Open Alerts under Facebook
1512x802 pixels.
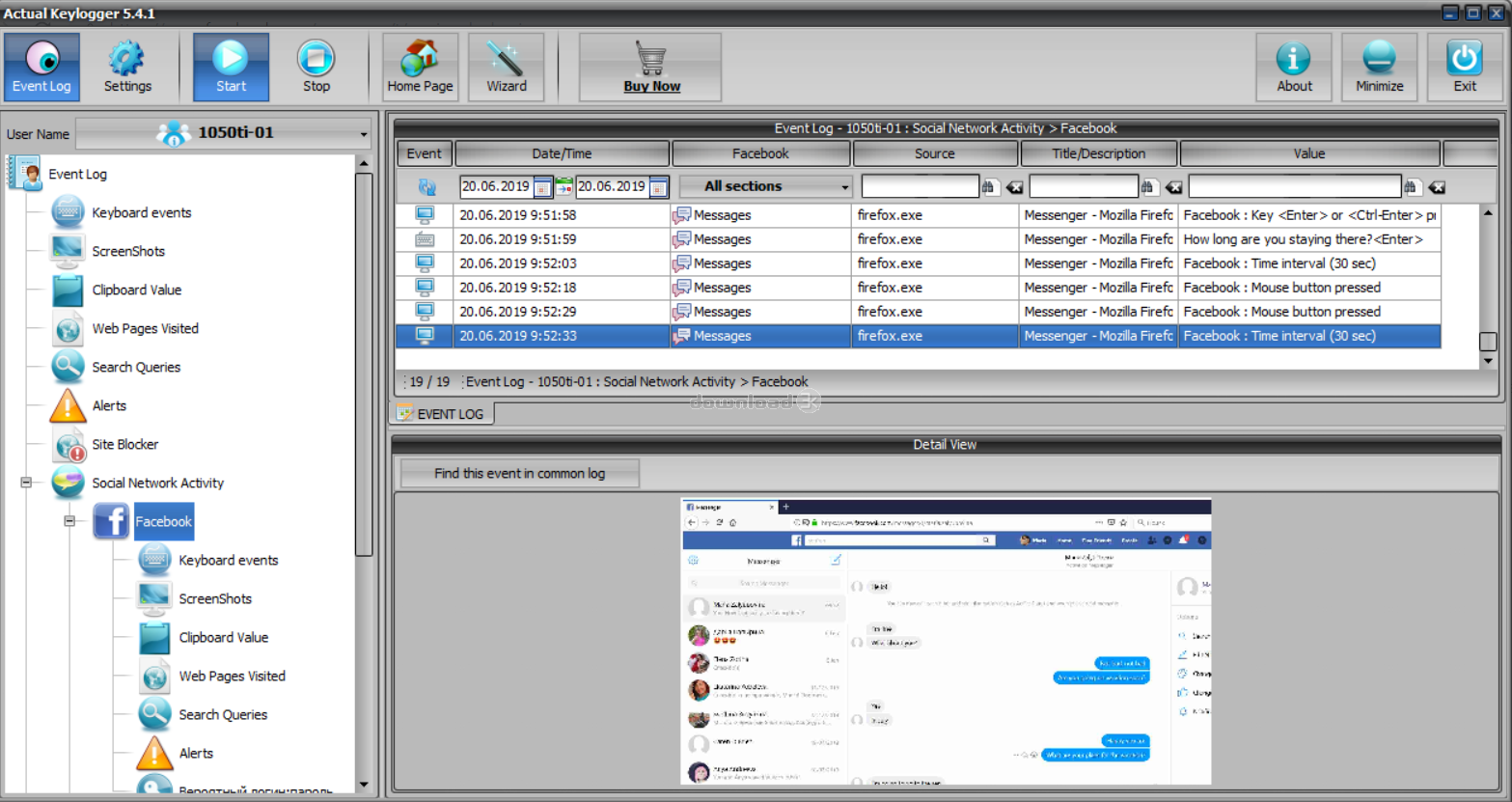click(196, 753)
